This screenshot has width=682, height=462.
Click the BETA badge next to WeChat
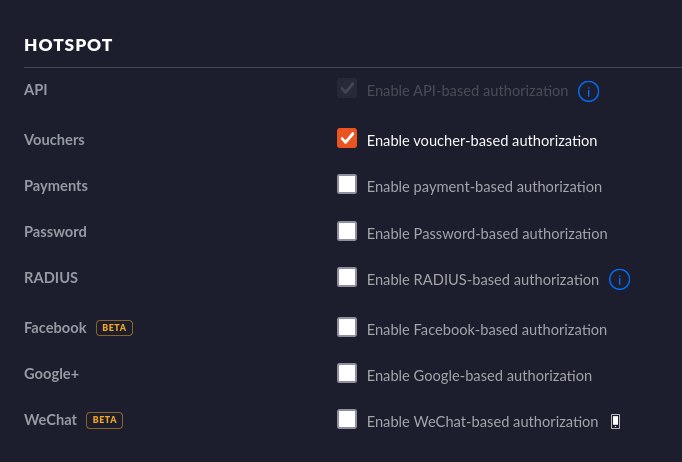click(x=104, y=420)
